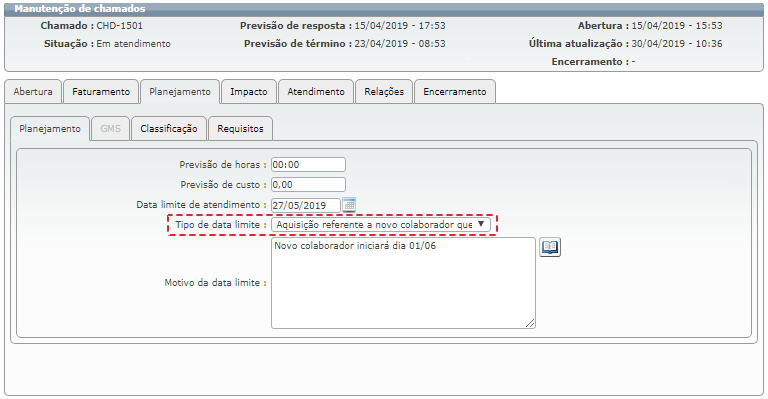The image size is (768, 399).
Task: Expand the Tipo de data limite dropdown
Action: coord(381,224)
